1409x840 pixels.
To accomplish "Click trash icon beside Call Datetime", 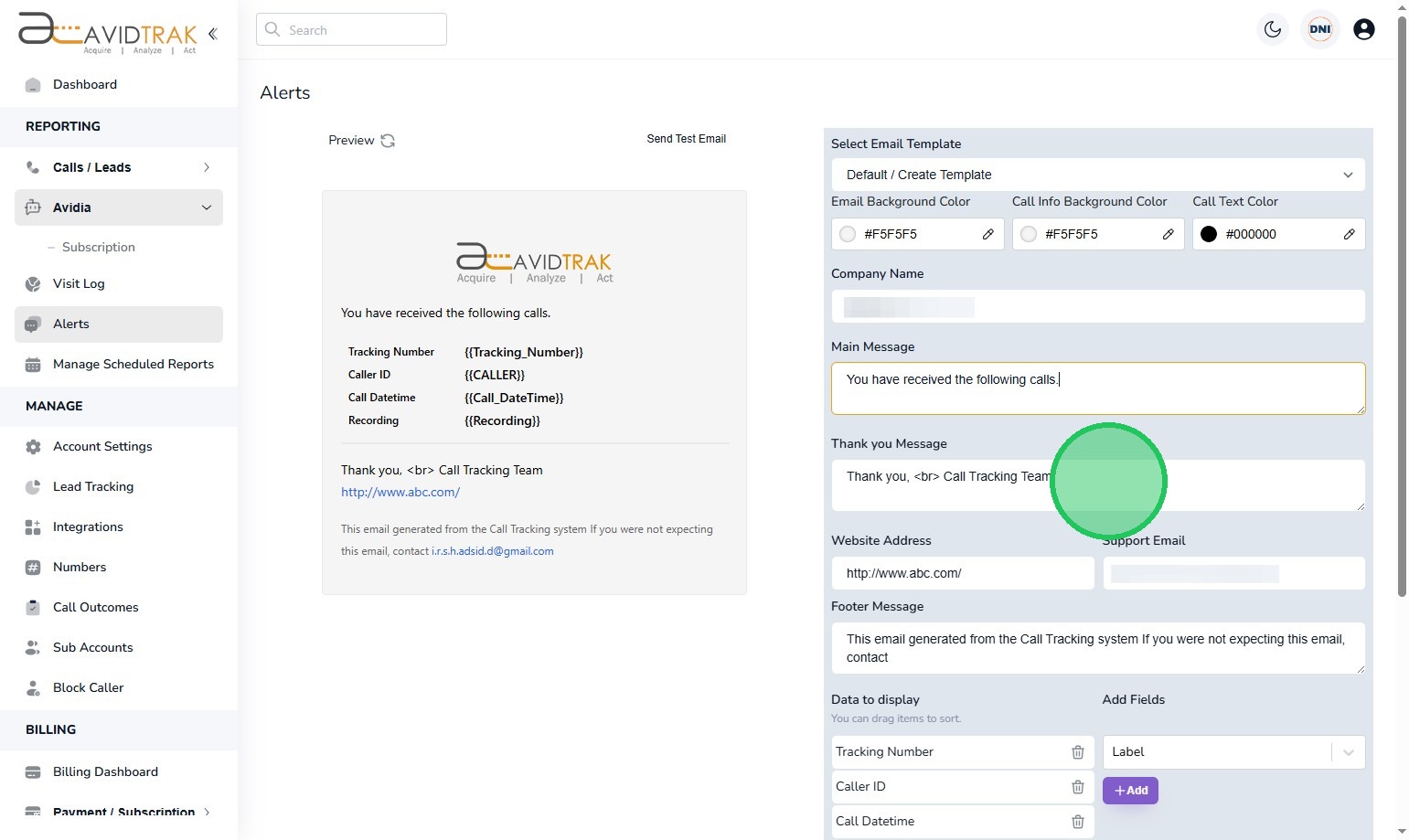I will (1077, 822).
